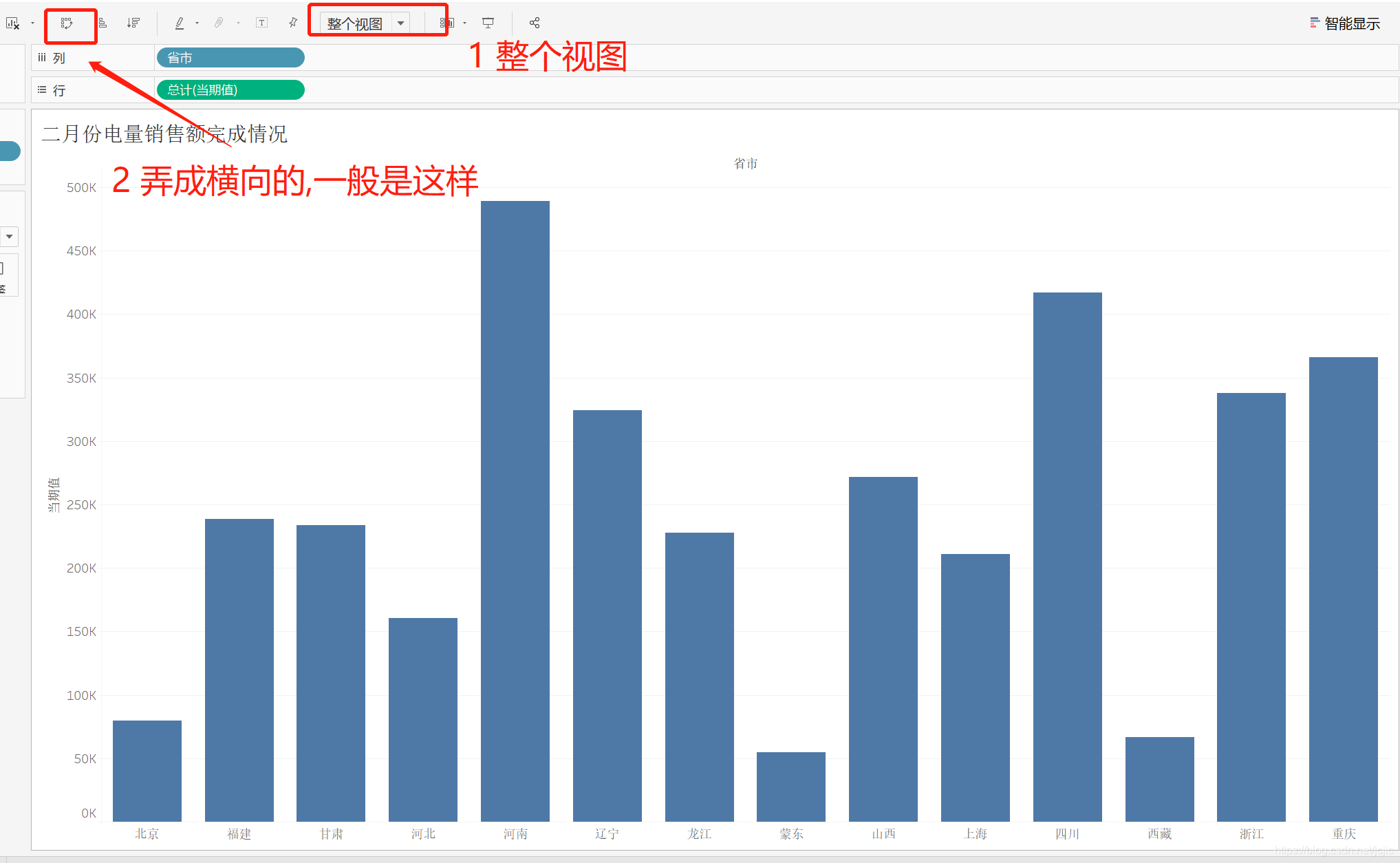The width and height of the screenshot is (1400, 863).
Task: Click the share icon in toolbar
Action: click(535, 23)
